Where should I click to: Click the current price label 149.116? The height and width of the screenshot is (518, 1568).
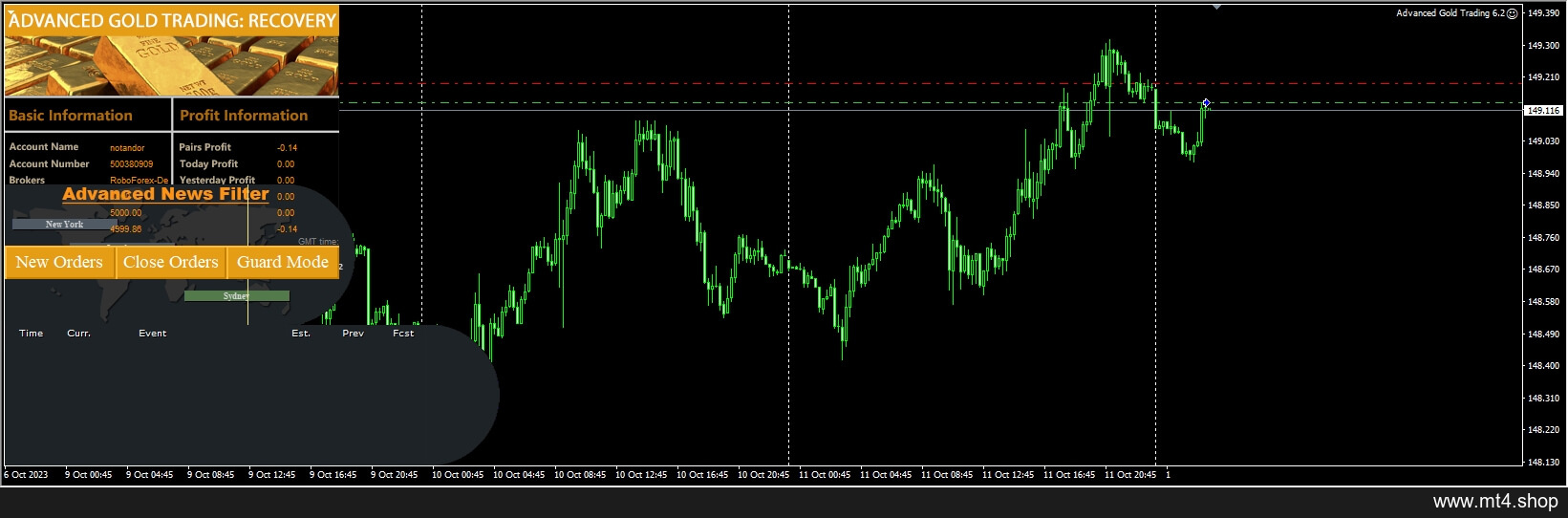point(1544,111)
